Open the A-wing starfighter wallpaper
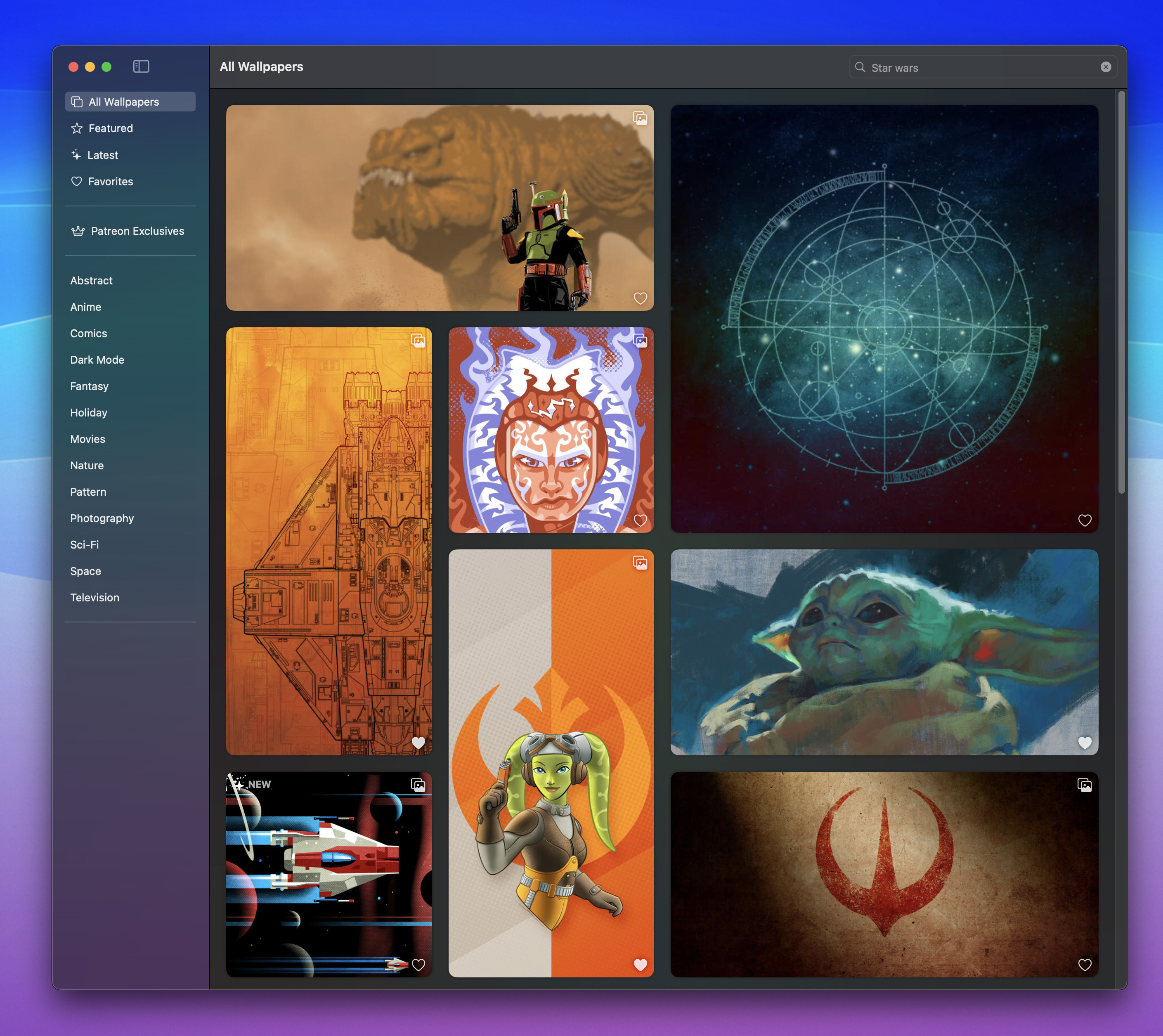 point(329,875)
